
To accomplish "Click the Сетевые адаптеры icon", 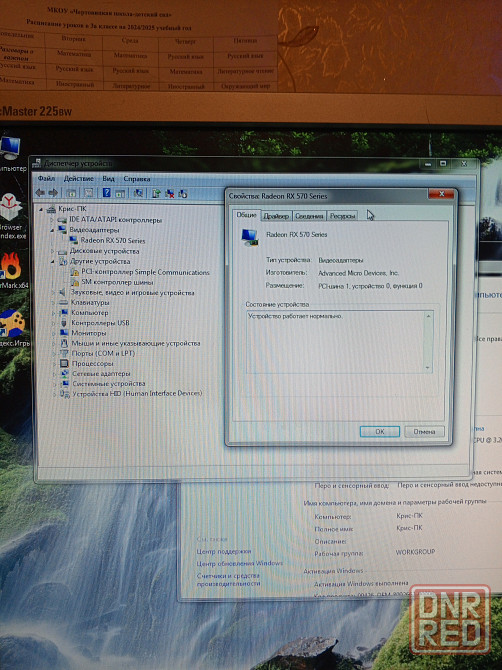I will [65, 373].
